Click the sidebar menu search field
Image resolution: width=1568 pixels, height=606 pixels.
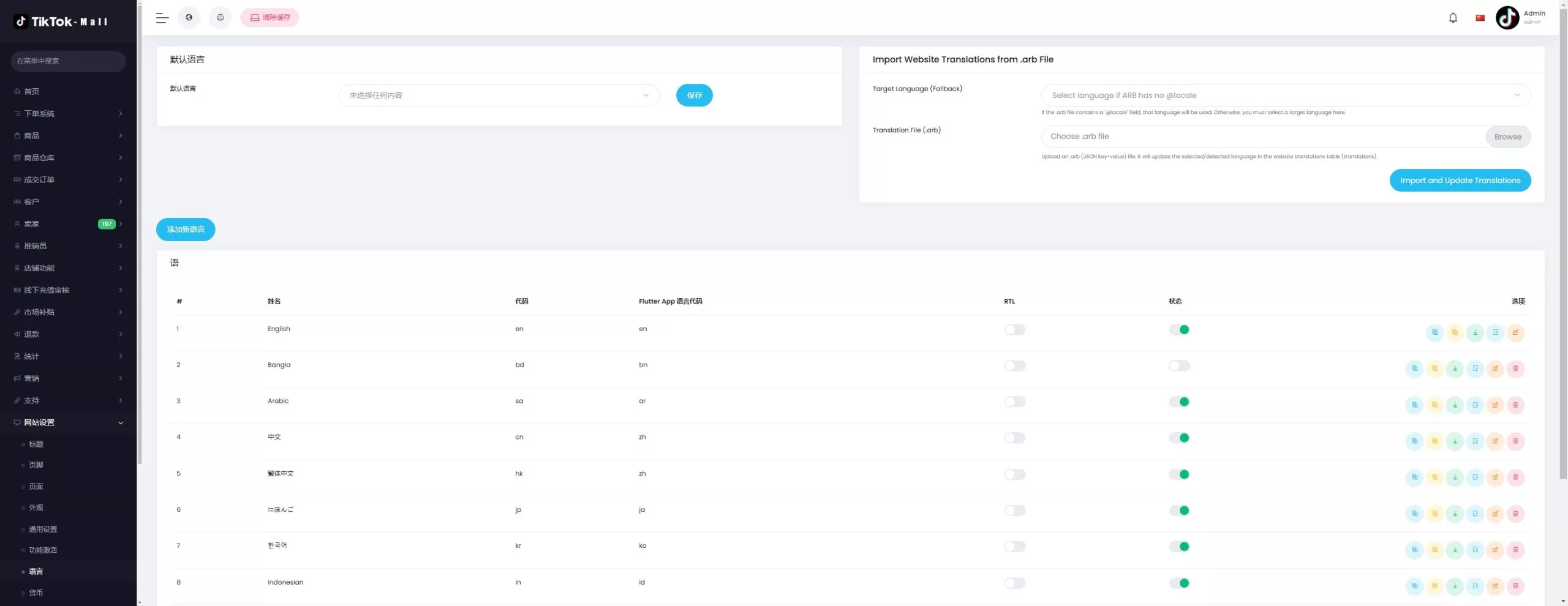pyautogui.click(x=68, y=61)
